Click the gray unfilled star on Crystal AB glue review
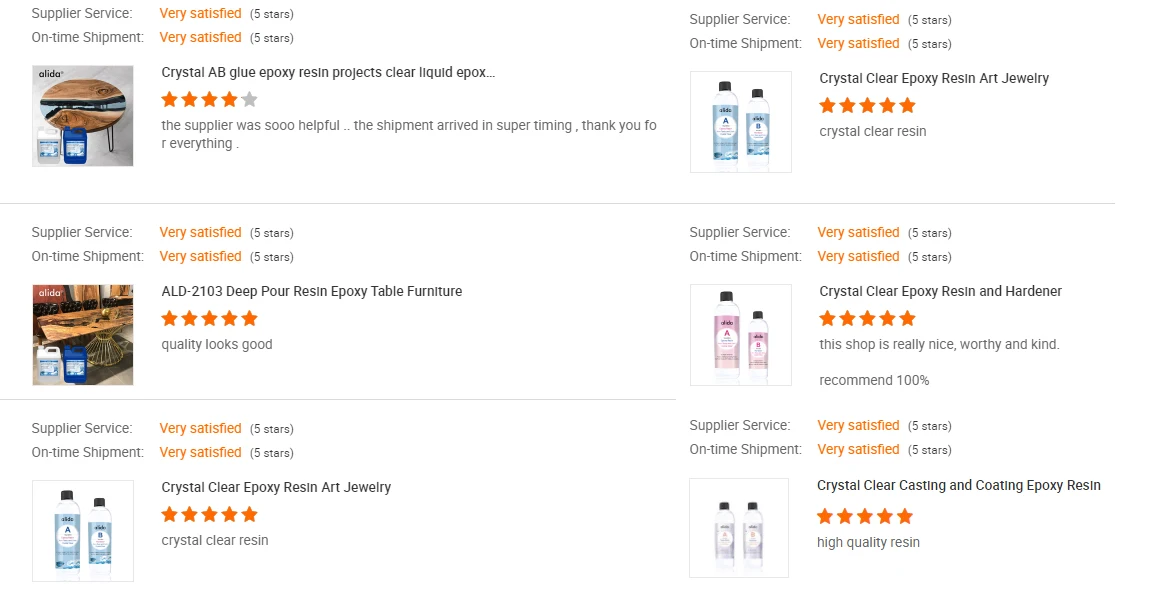Image resolution: width=1168 pixels, height=592 pixels. point(250,99)
